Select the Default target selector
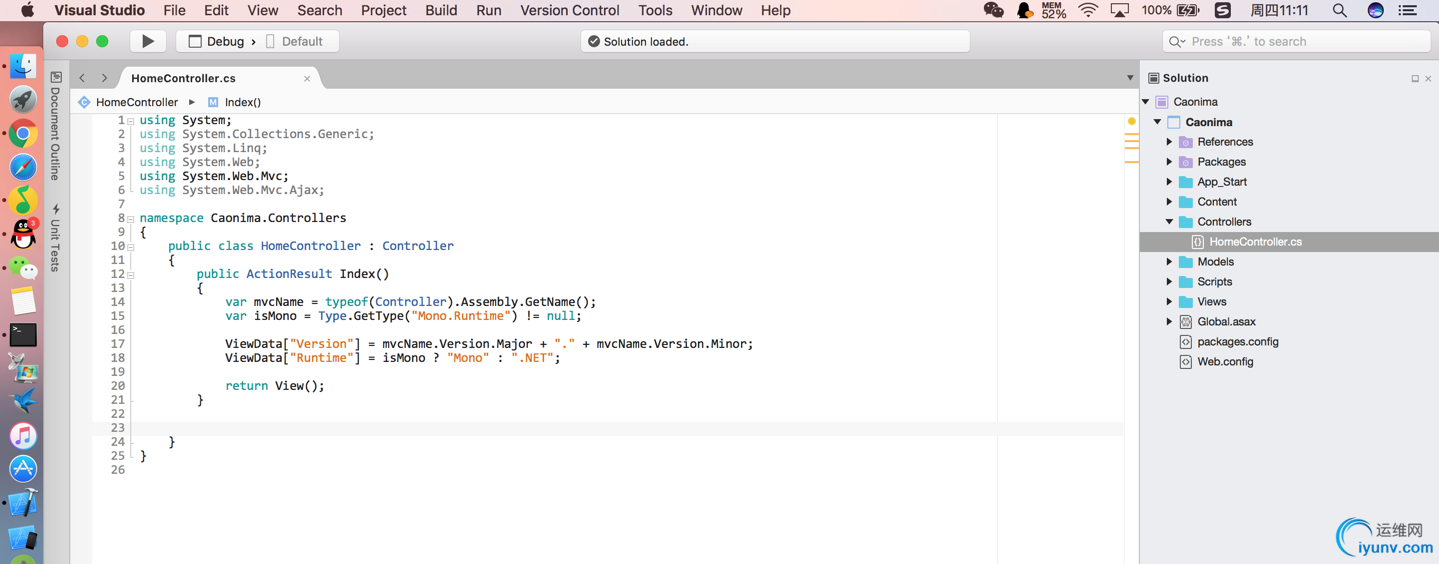This screenshot has height=564, width=1439. click(293, 41)
